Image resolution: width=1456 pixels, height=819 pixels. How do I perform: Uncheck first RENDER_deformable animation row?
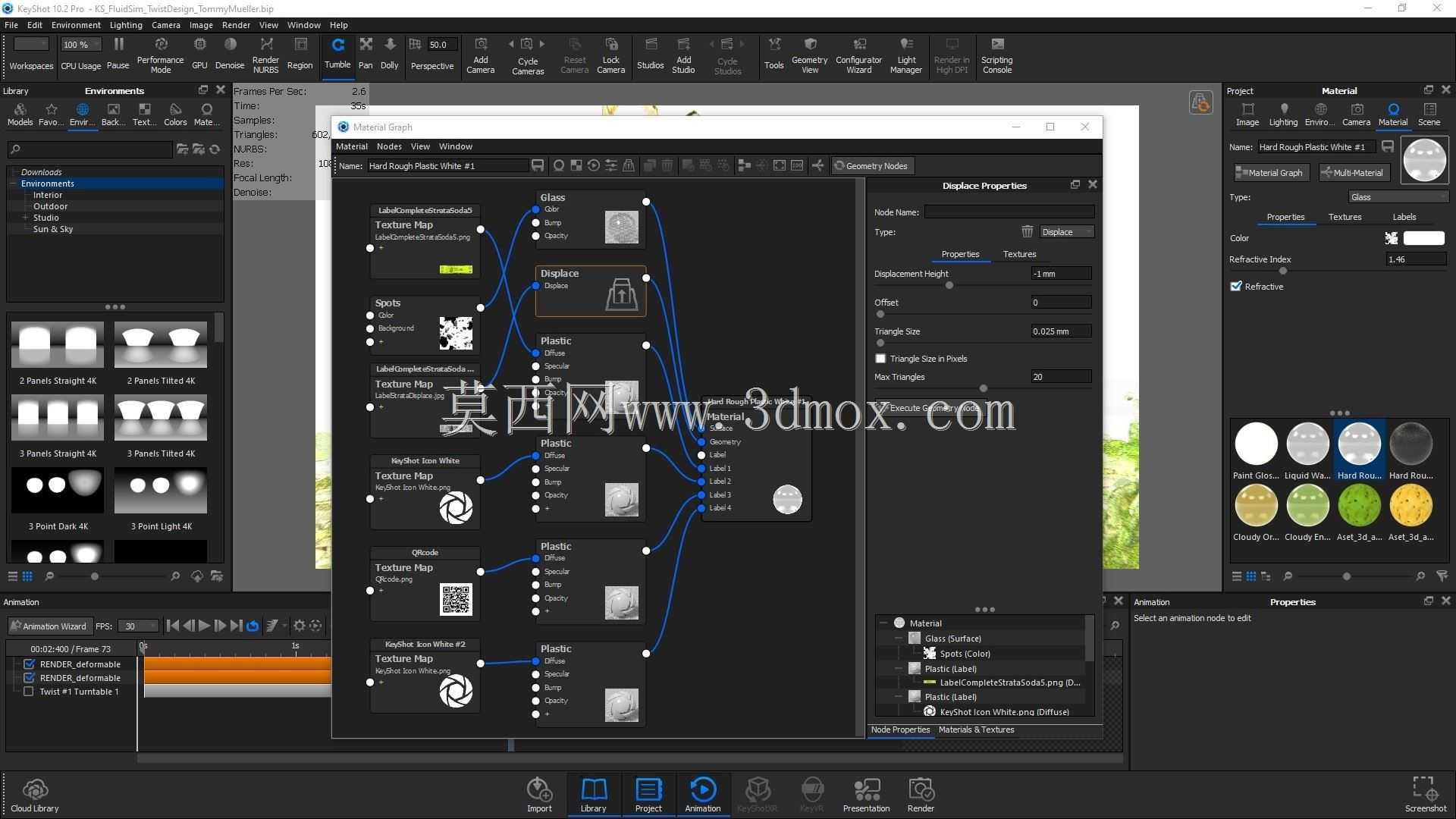point(30,664)
